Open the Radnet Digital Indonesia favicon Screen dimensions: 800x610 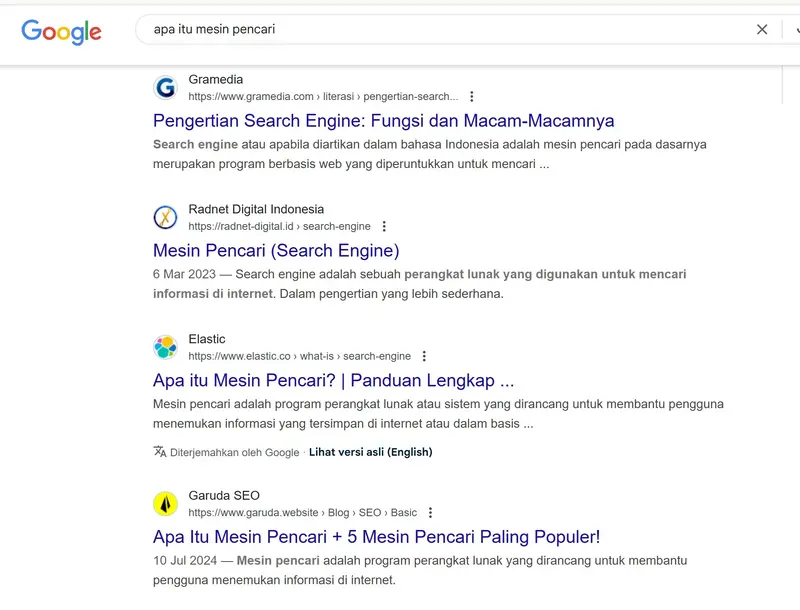pos(165,218)
